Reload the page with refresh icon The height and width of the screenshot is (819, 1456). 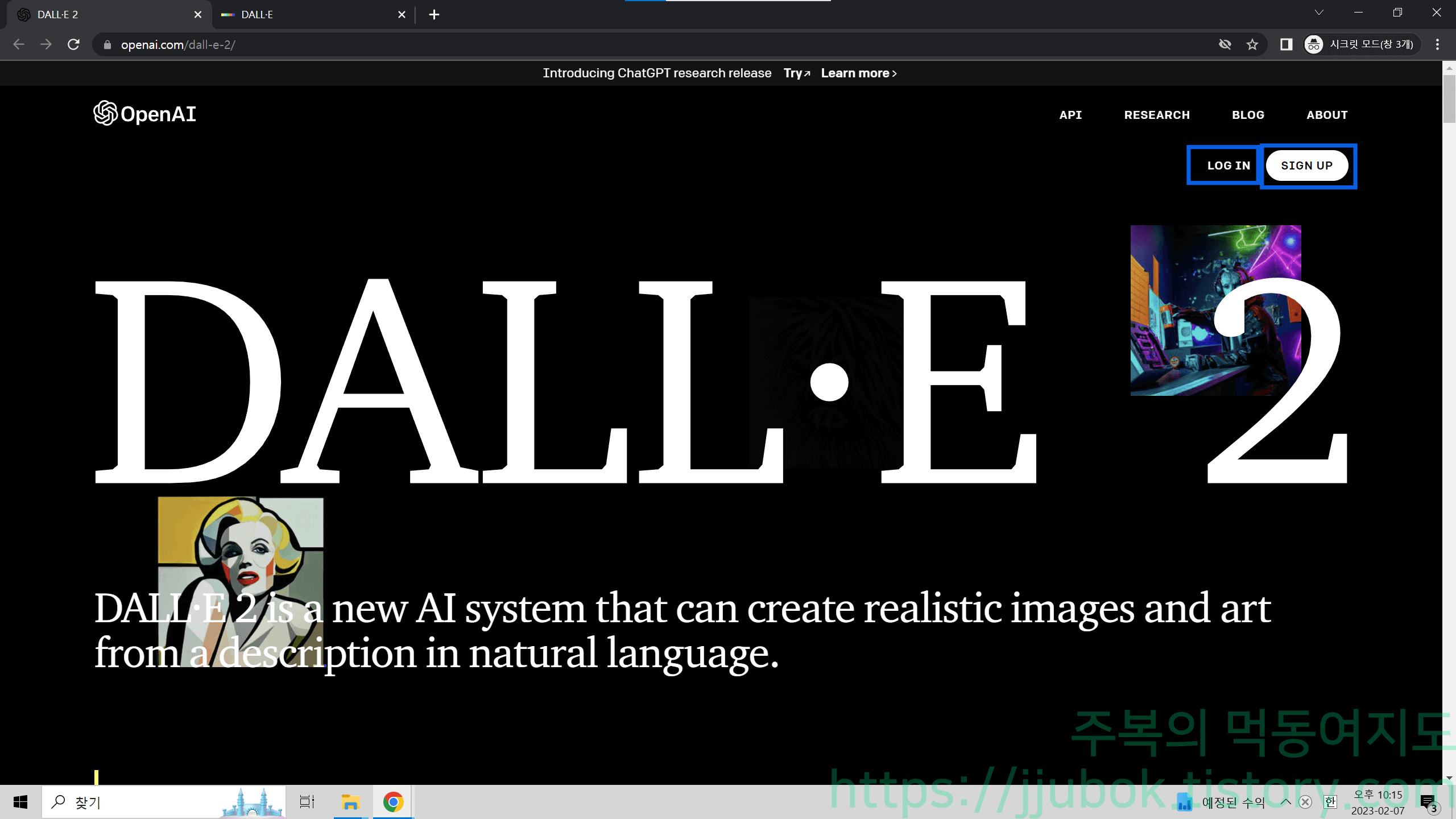point(73,44)
